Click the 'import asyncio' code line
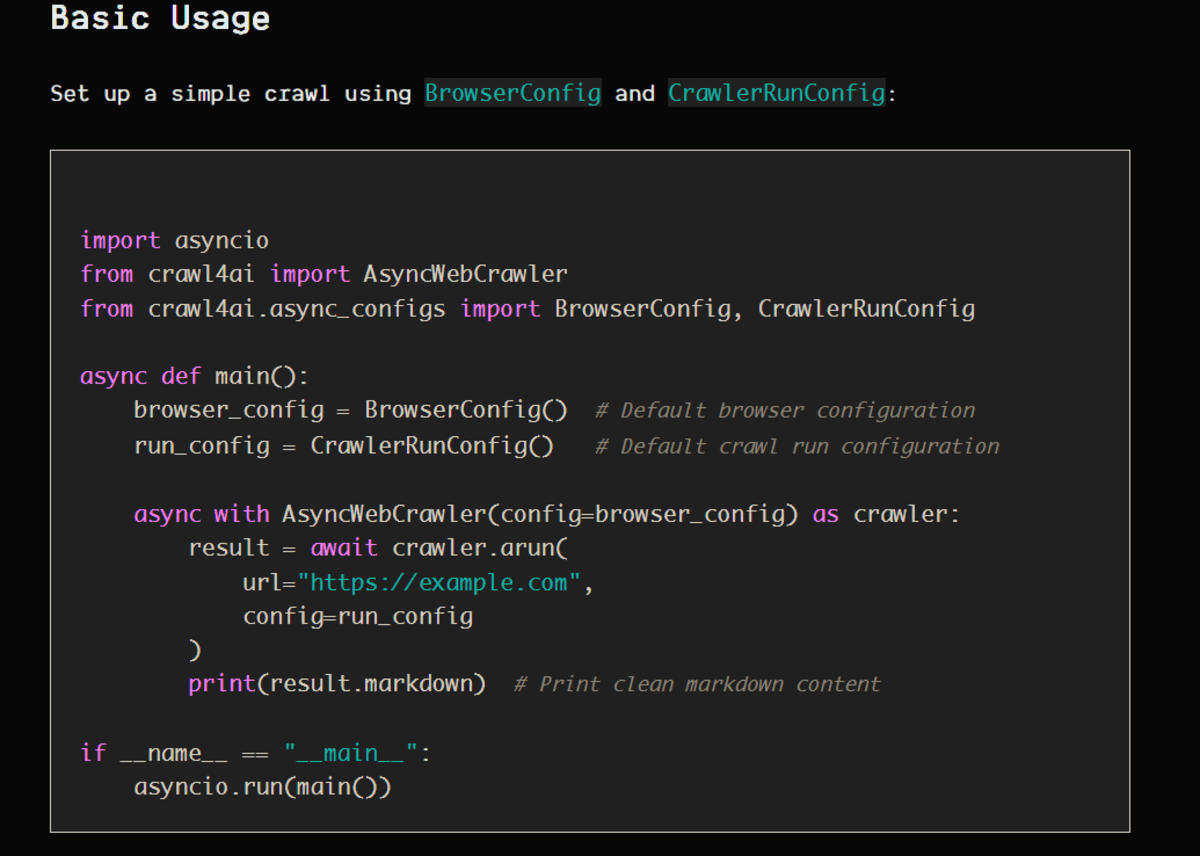The height and width of the screenshot is (856, 1200). coord(175,240)
